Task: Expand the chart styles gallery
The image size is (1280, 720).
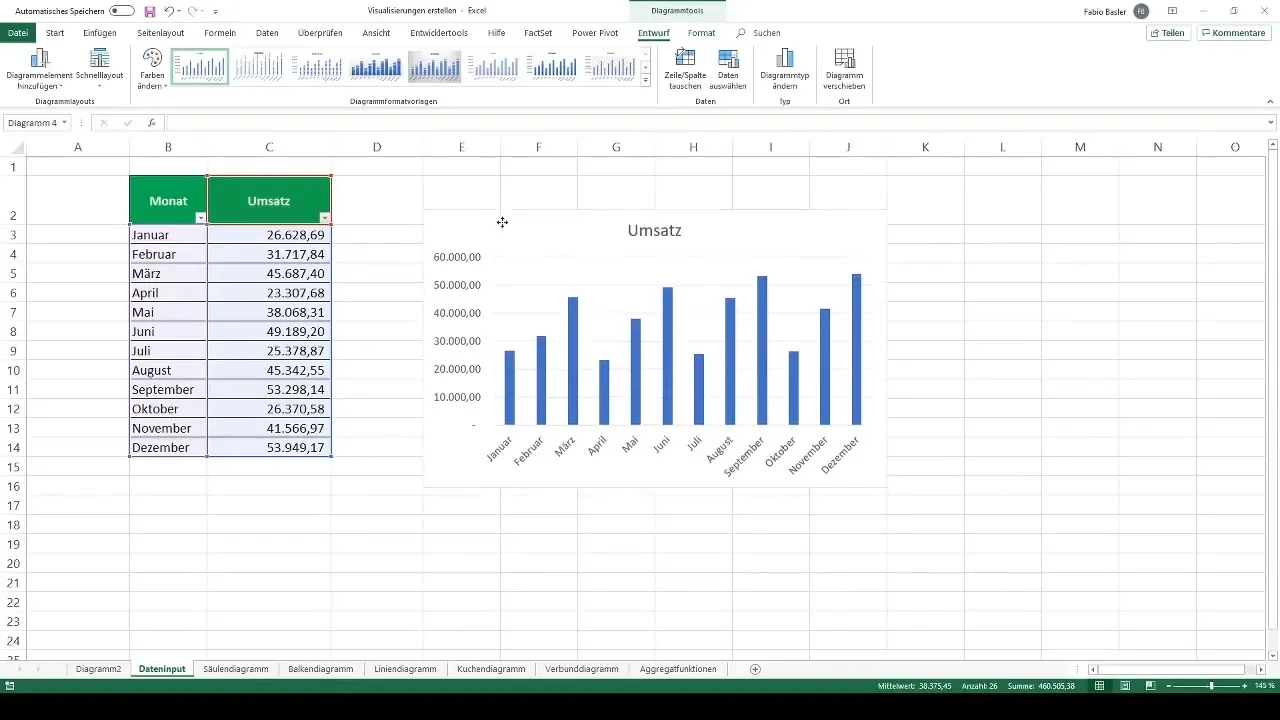Action: click(x=646, y=80)
